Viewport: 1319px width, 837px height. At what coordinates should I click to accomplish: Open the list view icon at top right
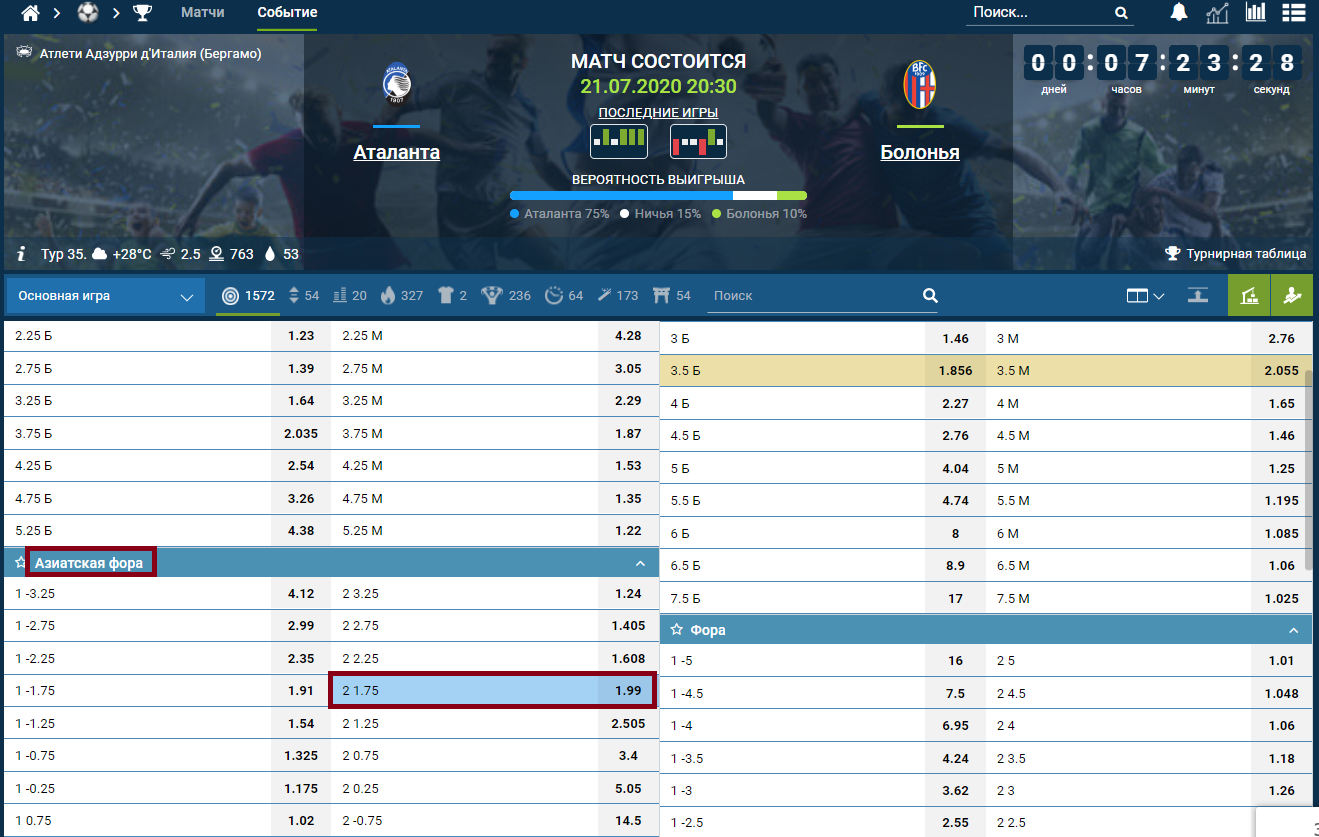click(x=1293, y=13)
